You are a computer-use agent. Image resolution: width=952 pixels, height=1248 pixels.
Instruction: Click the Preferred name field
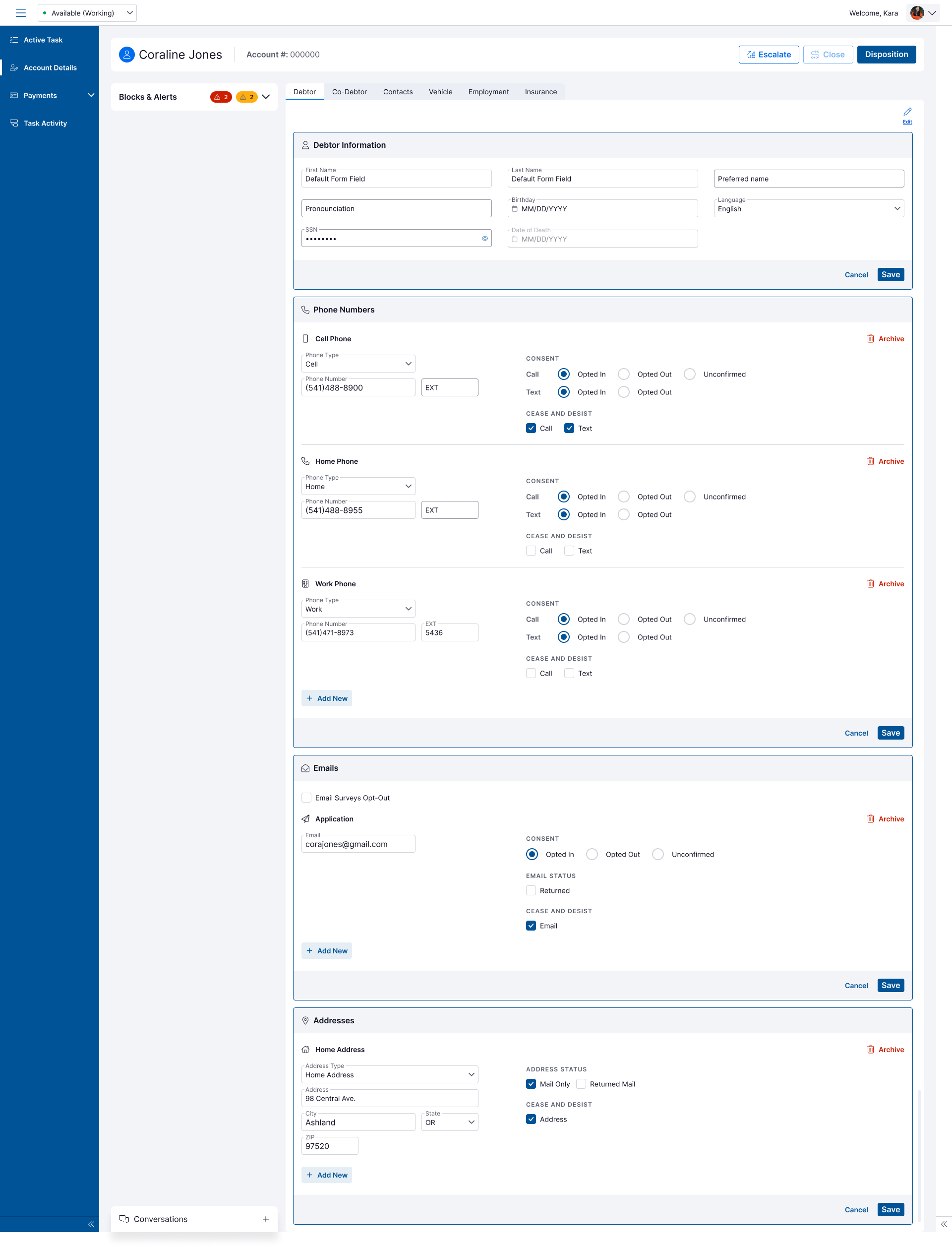tap(808, 179)
